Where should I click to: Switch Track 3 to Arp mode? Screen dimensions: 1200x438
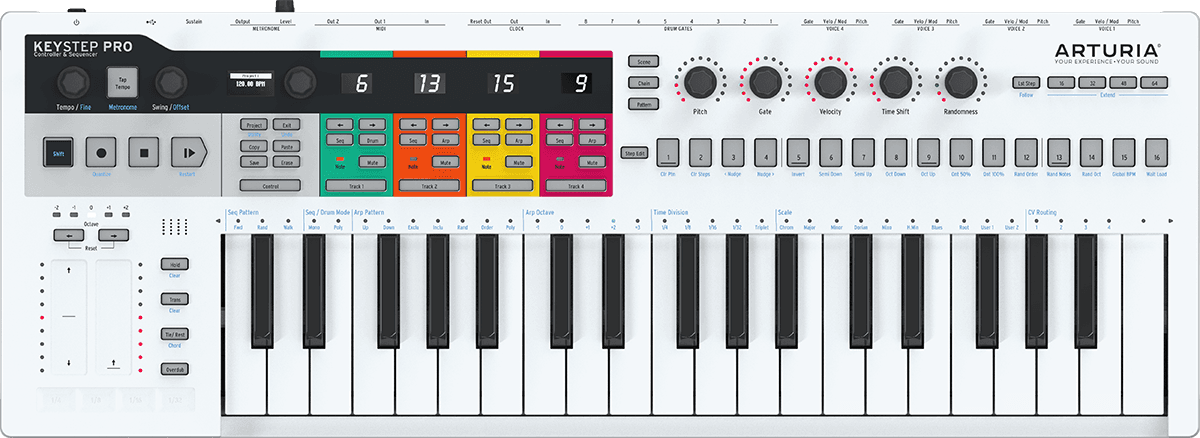click(517, 141)
